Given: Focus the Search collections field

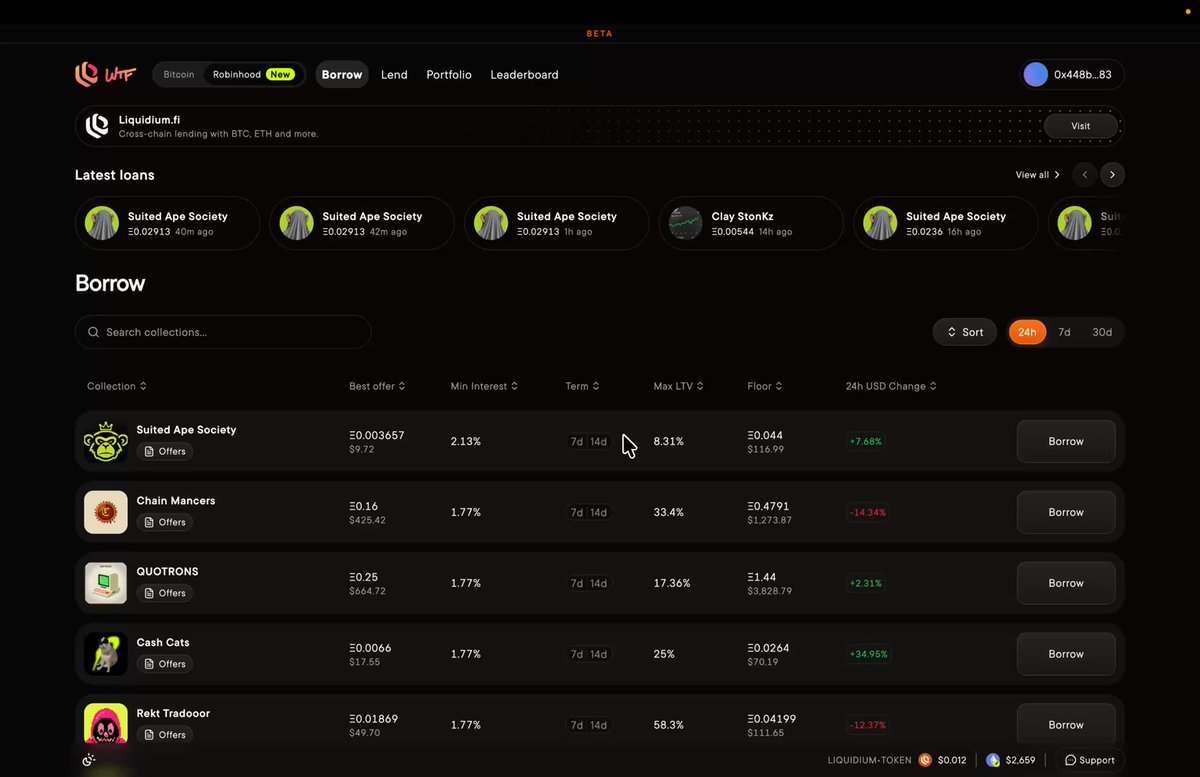Looking at the screenshot, I should (x=223, y=332).
